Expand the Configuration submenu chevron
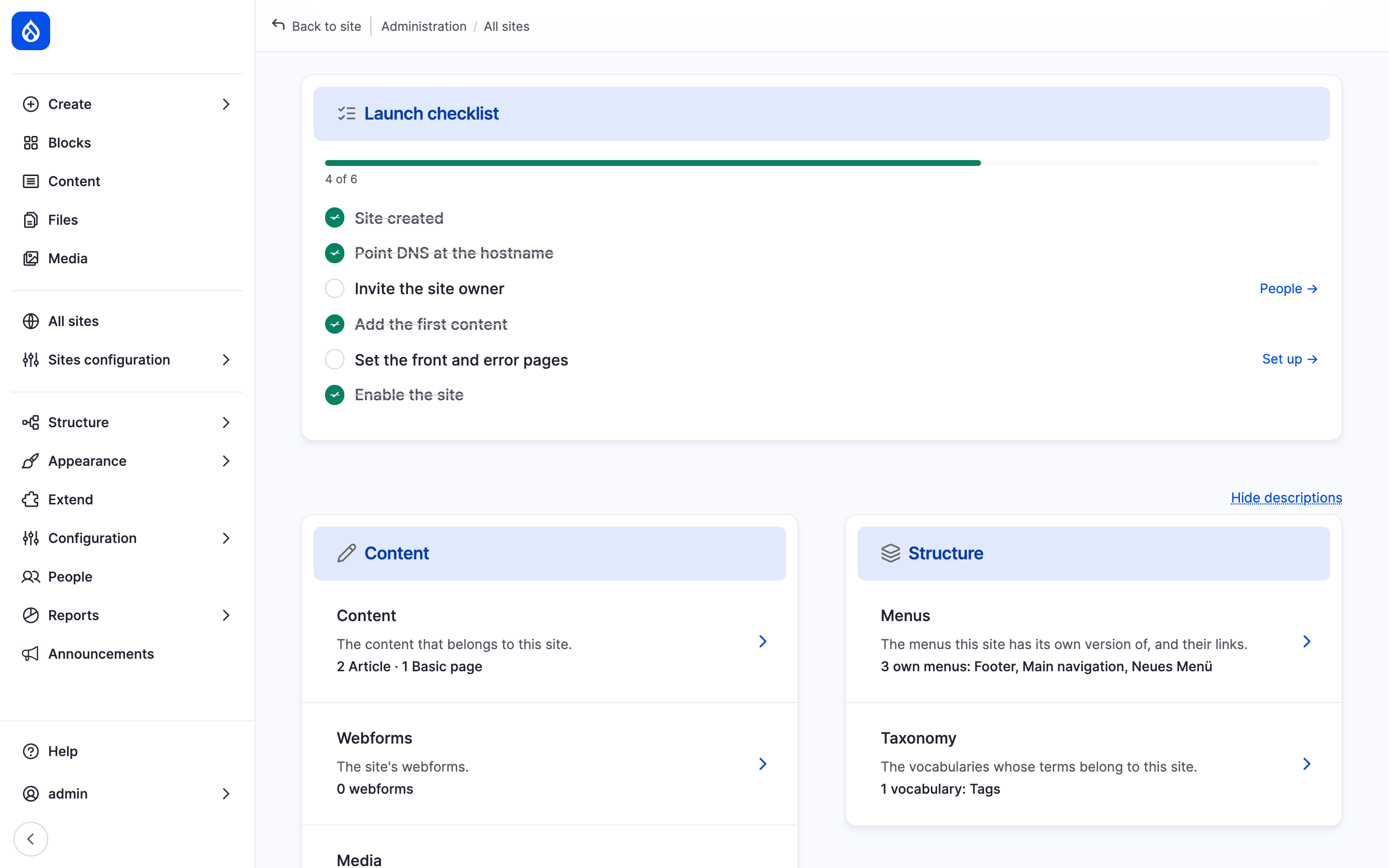 226,538
